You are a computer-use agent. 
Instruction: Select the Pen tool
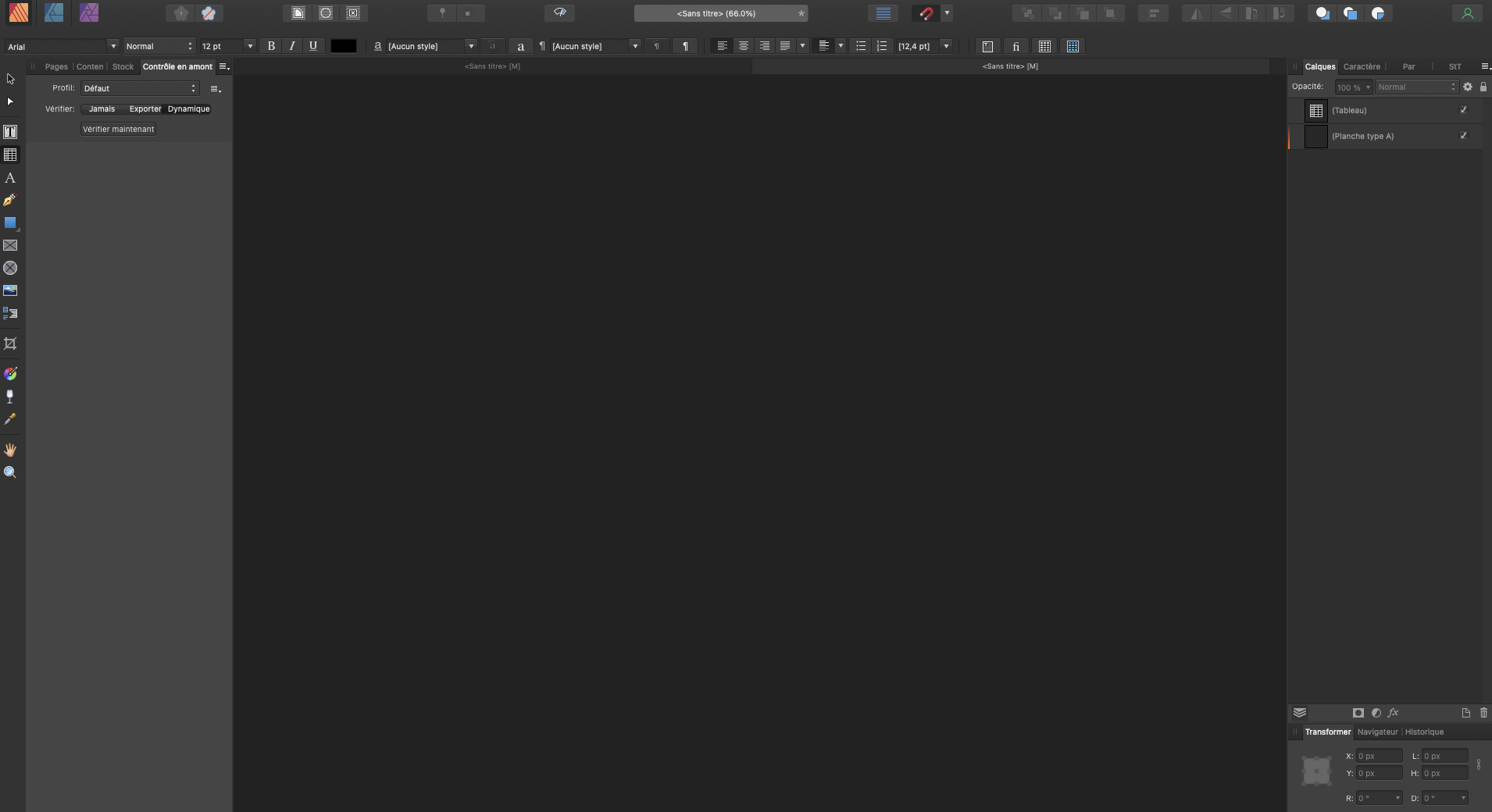click(x=10, y=201)
